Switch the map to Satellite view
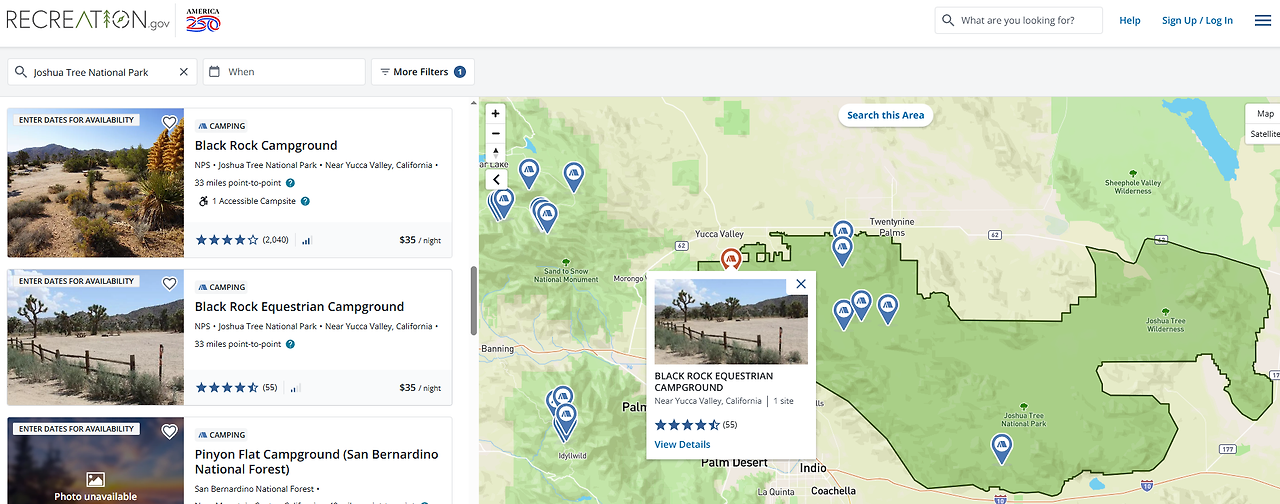The width and height of the screenshot is (1280, 504). pos(1265,133)
